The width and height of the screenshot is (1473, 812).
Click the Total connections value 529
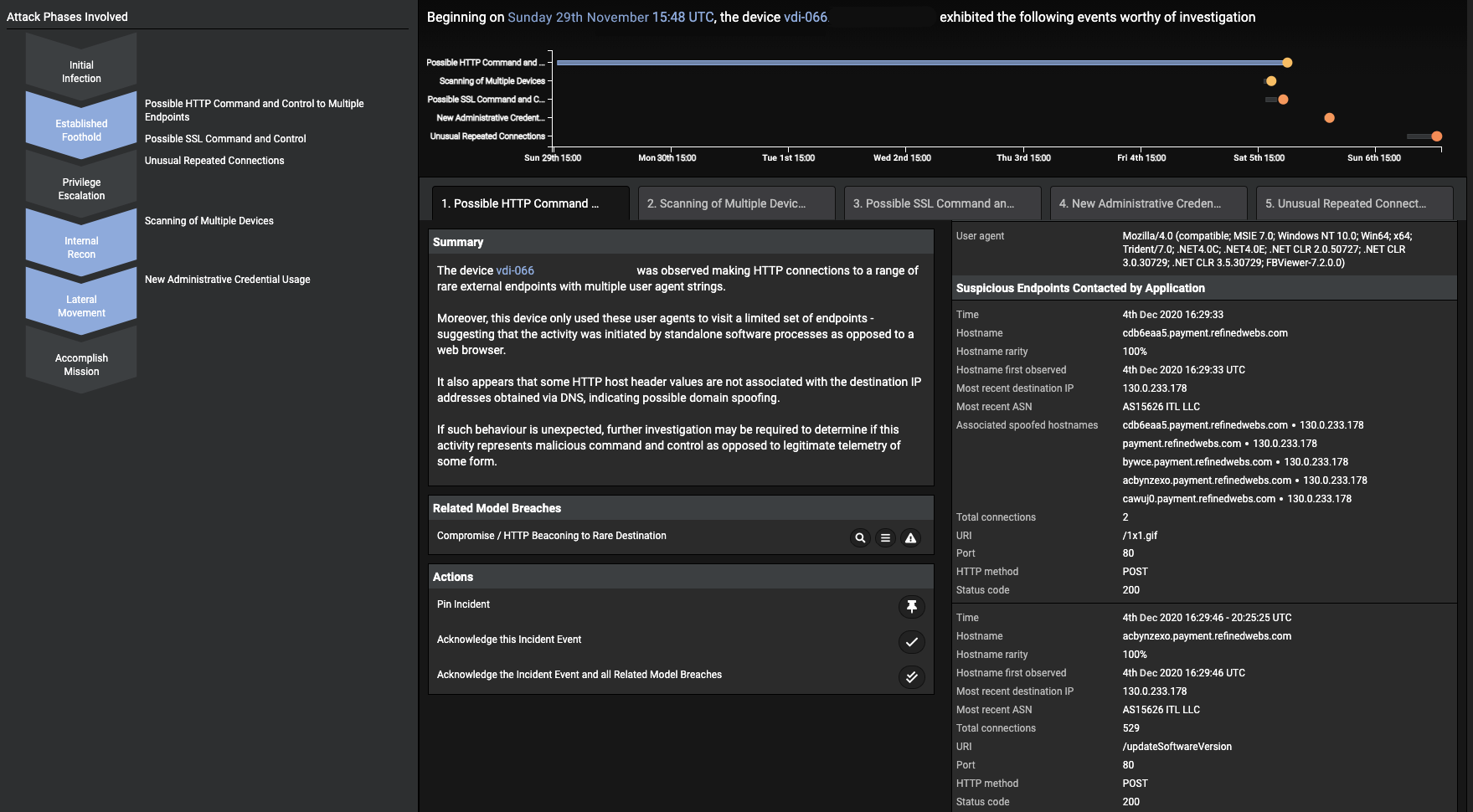[x=1131, y=728]
